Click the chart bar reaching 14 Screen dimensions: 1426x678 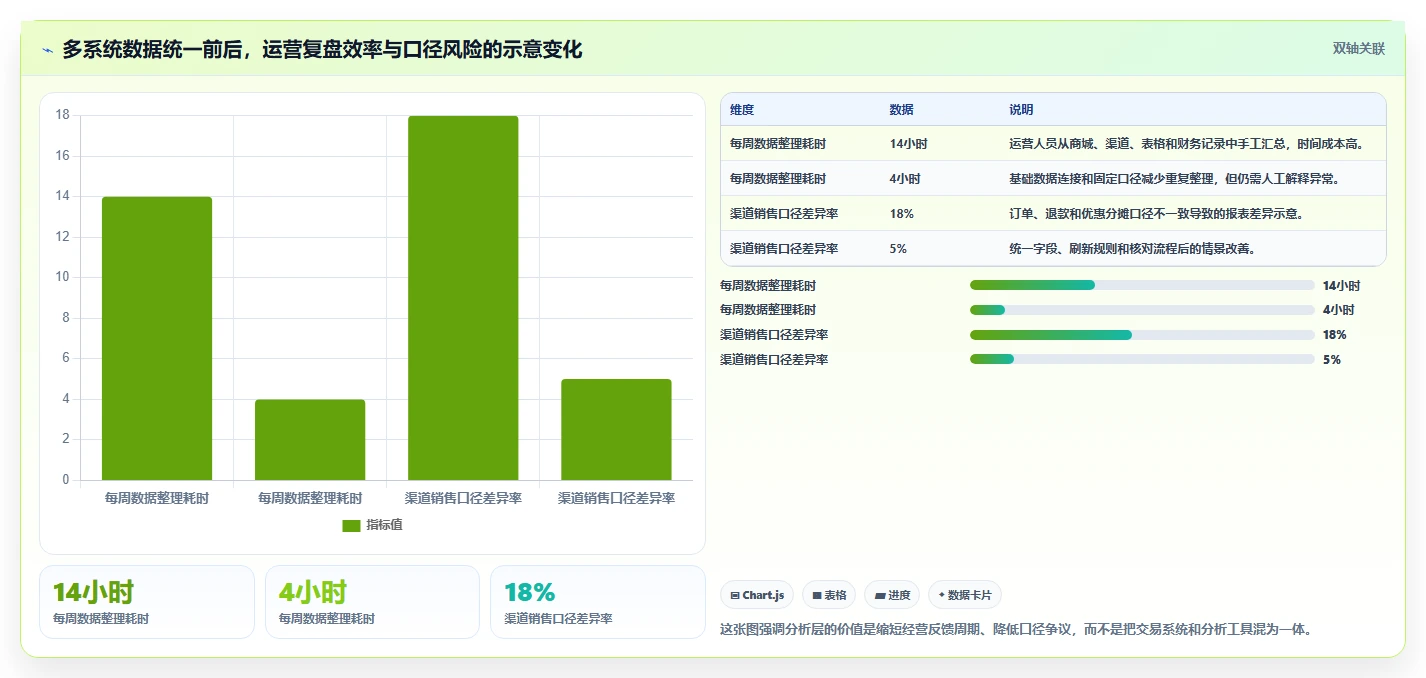point(157,338)
